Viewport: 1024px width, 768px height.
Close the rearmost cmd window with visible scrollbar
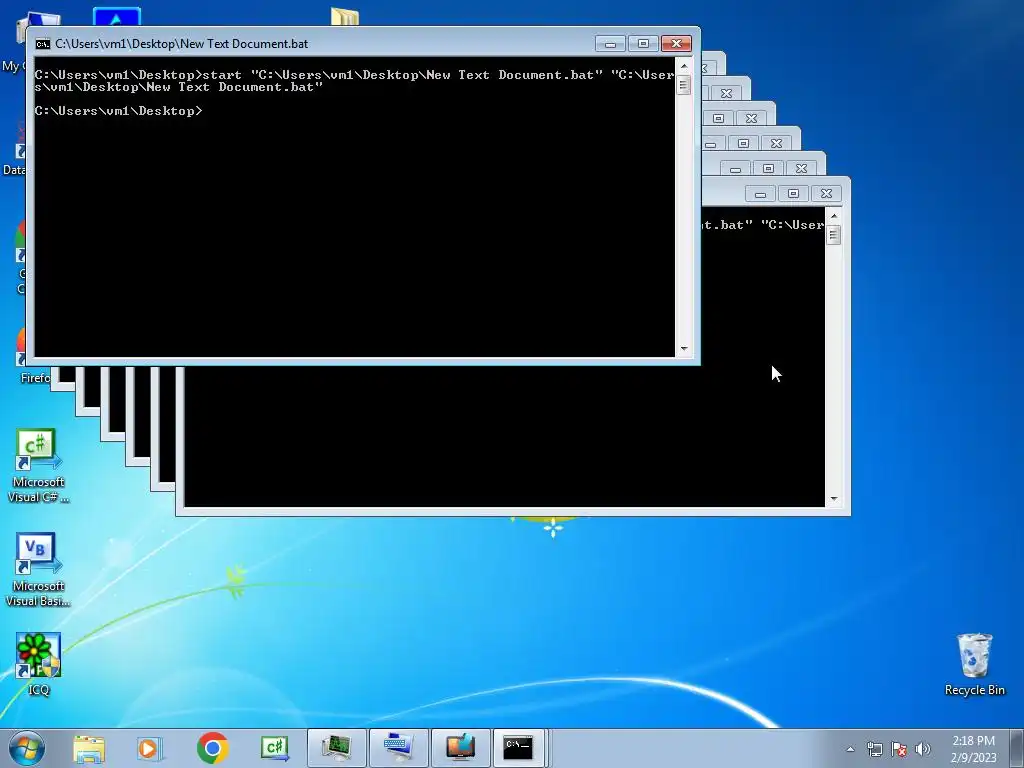[826, 193]
